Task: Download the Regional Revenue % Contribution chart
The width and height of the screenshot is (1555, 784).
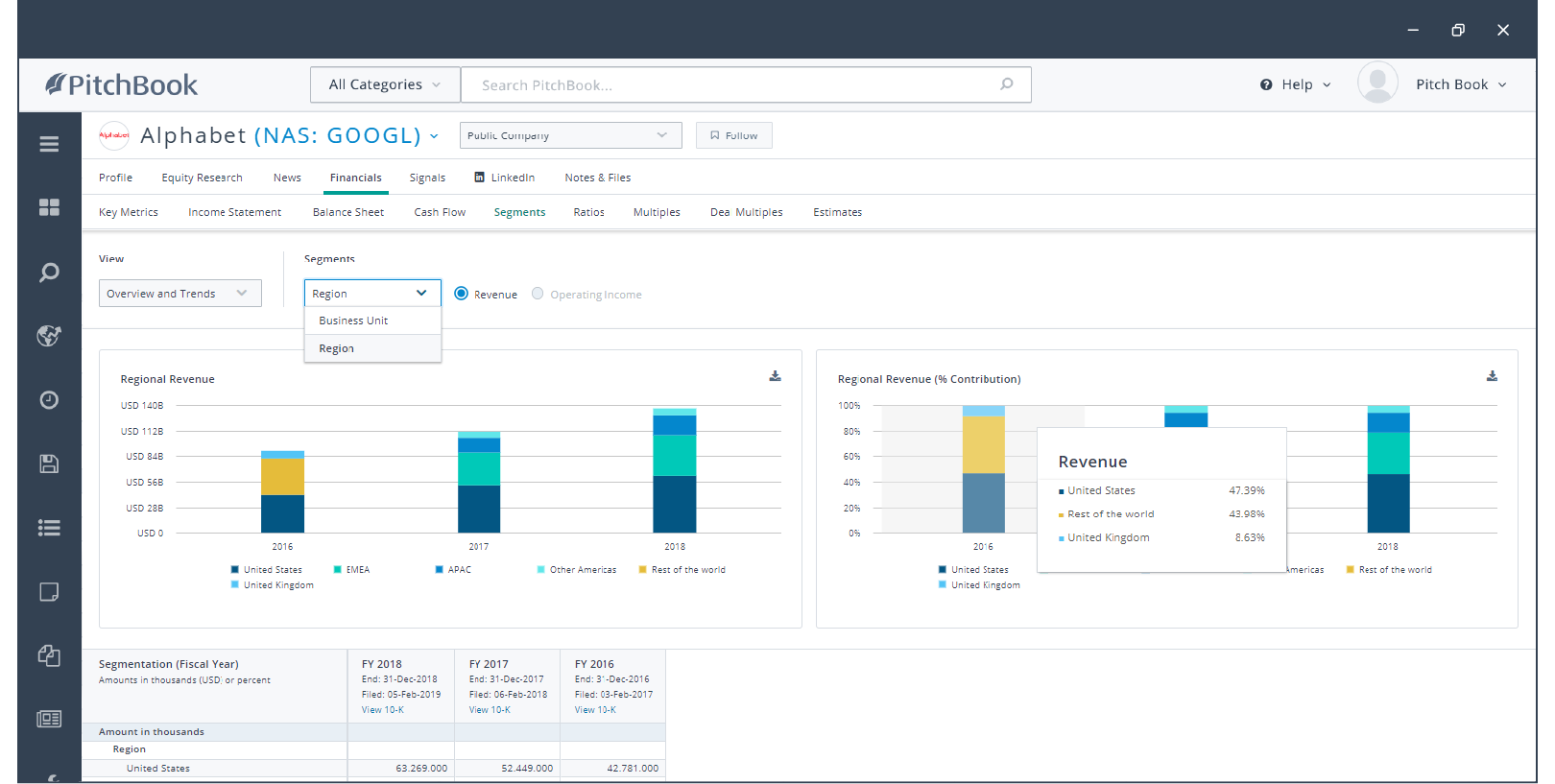Action: (1492, 376)
